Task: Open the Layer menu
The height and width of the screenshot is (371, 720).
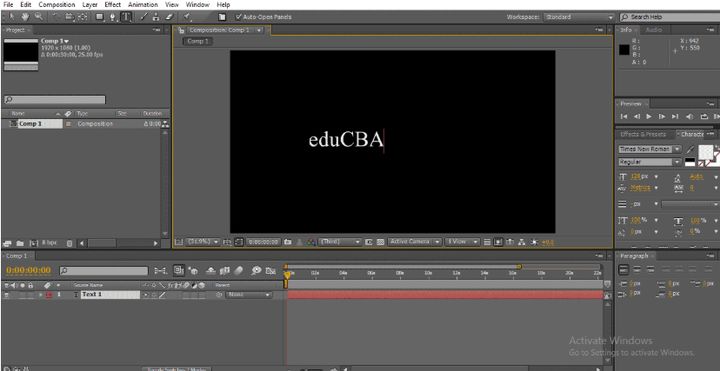Action: [x=90, y=5]
